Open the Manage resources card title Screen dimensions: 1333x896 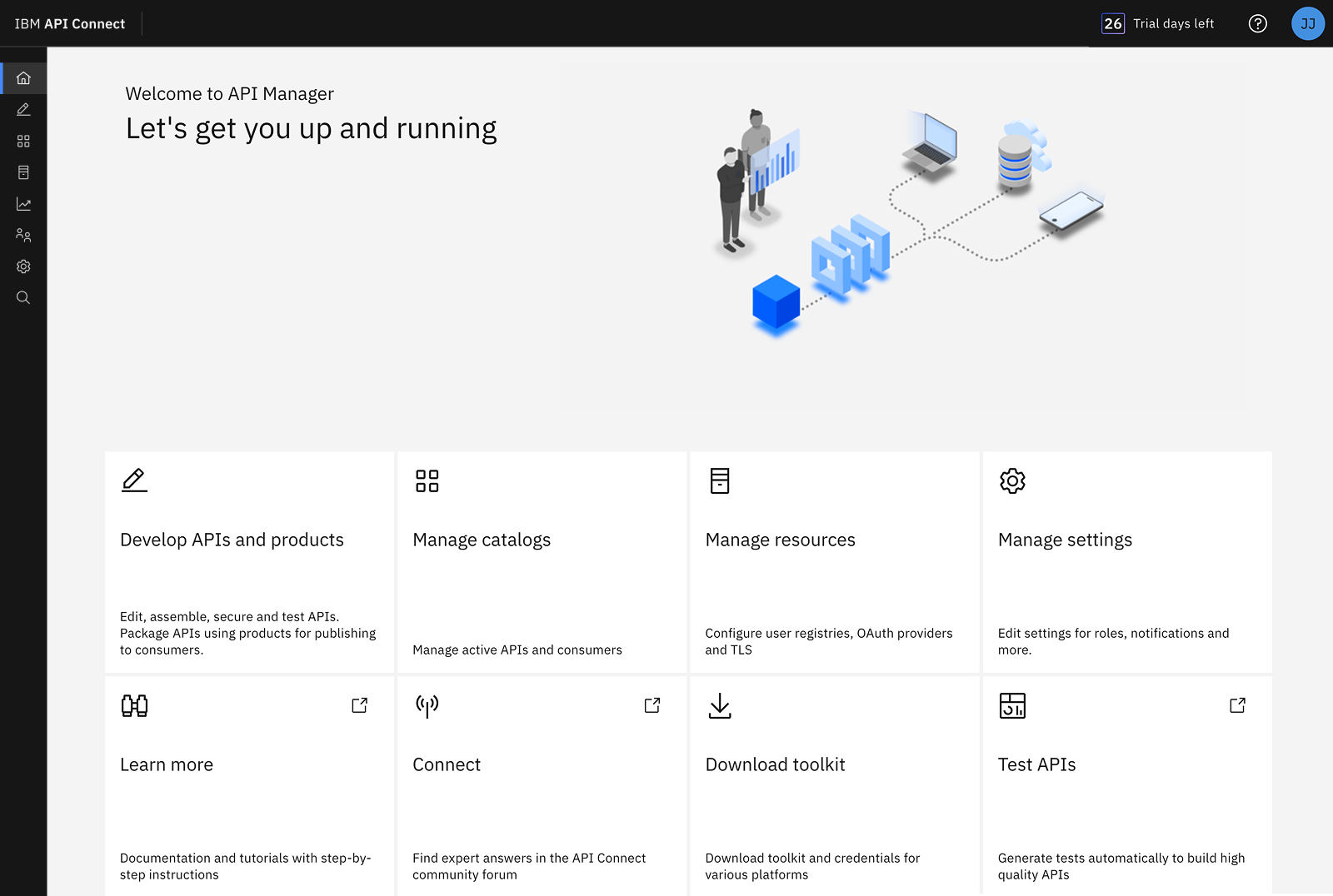point(780,540)
